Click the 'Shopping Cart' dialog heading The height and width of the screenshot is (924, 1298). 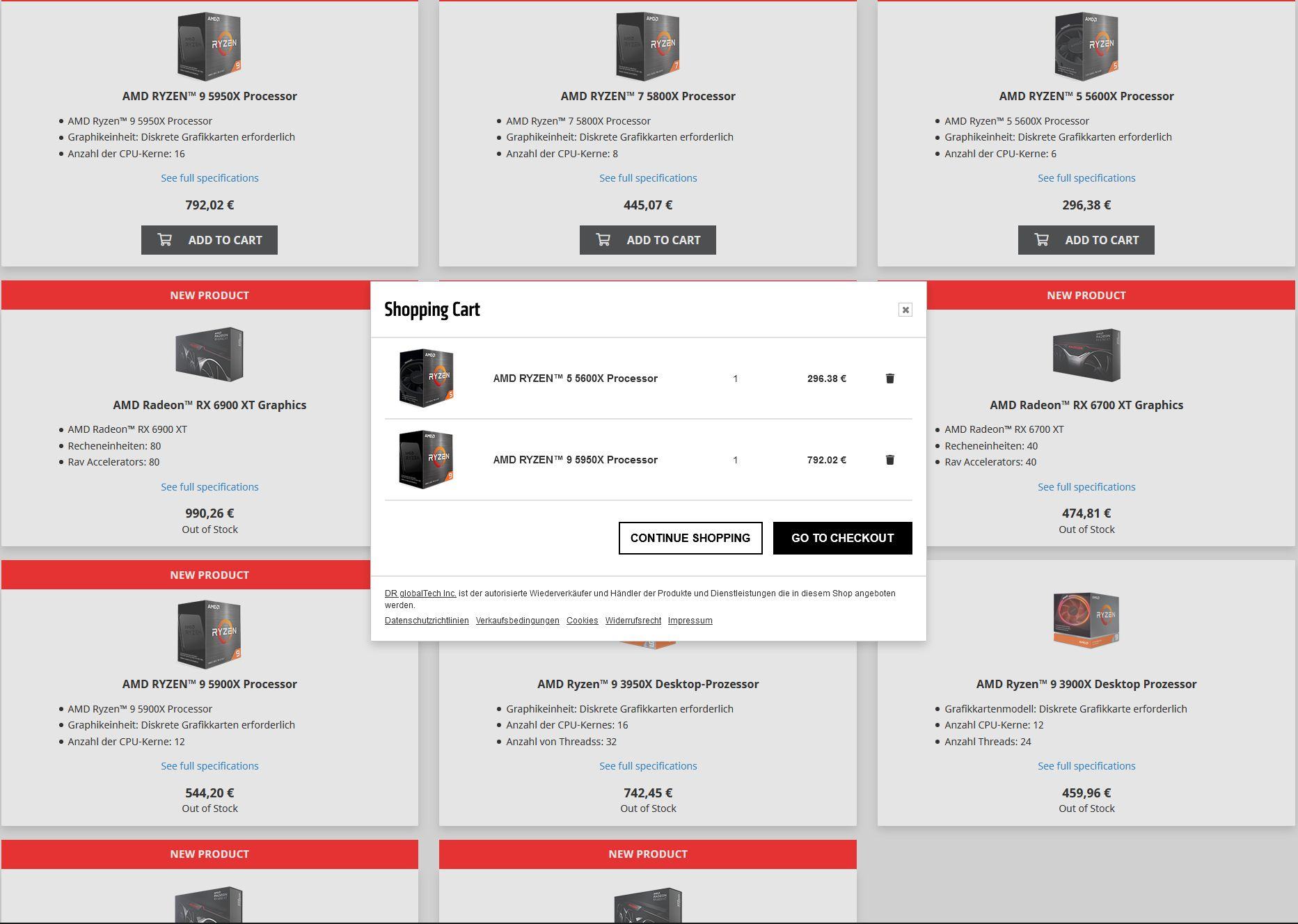pos(432,310)
